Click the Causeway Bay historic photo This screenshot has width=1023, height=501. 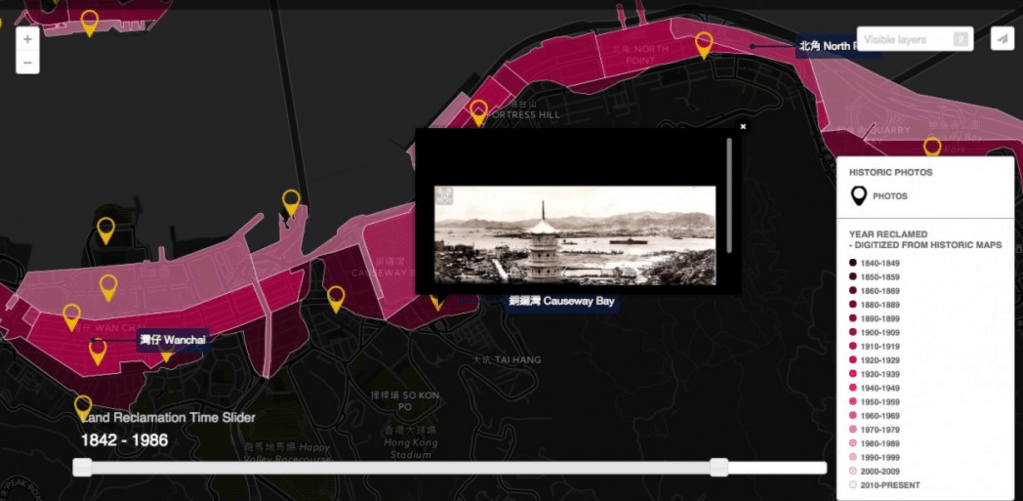(x=575, y=235)
